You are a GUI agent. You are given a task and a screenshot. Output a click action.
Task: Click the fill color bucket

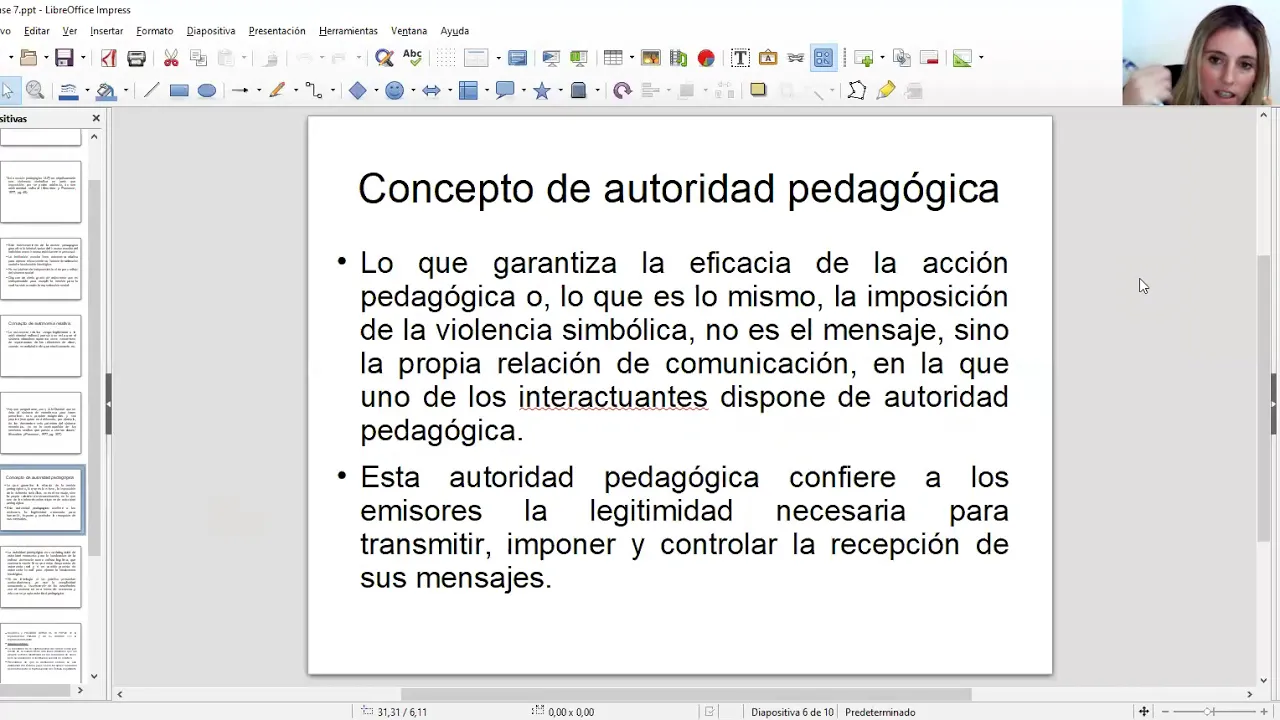(x=105, y=91)
